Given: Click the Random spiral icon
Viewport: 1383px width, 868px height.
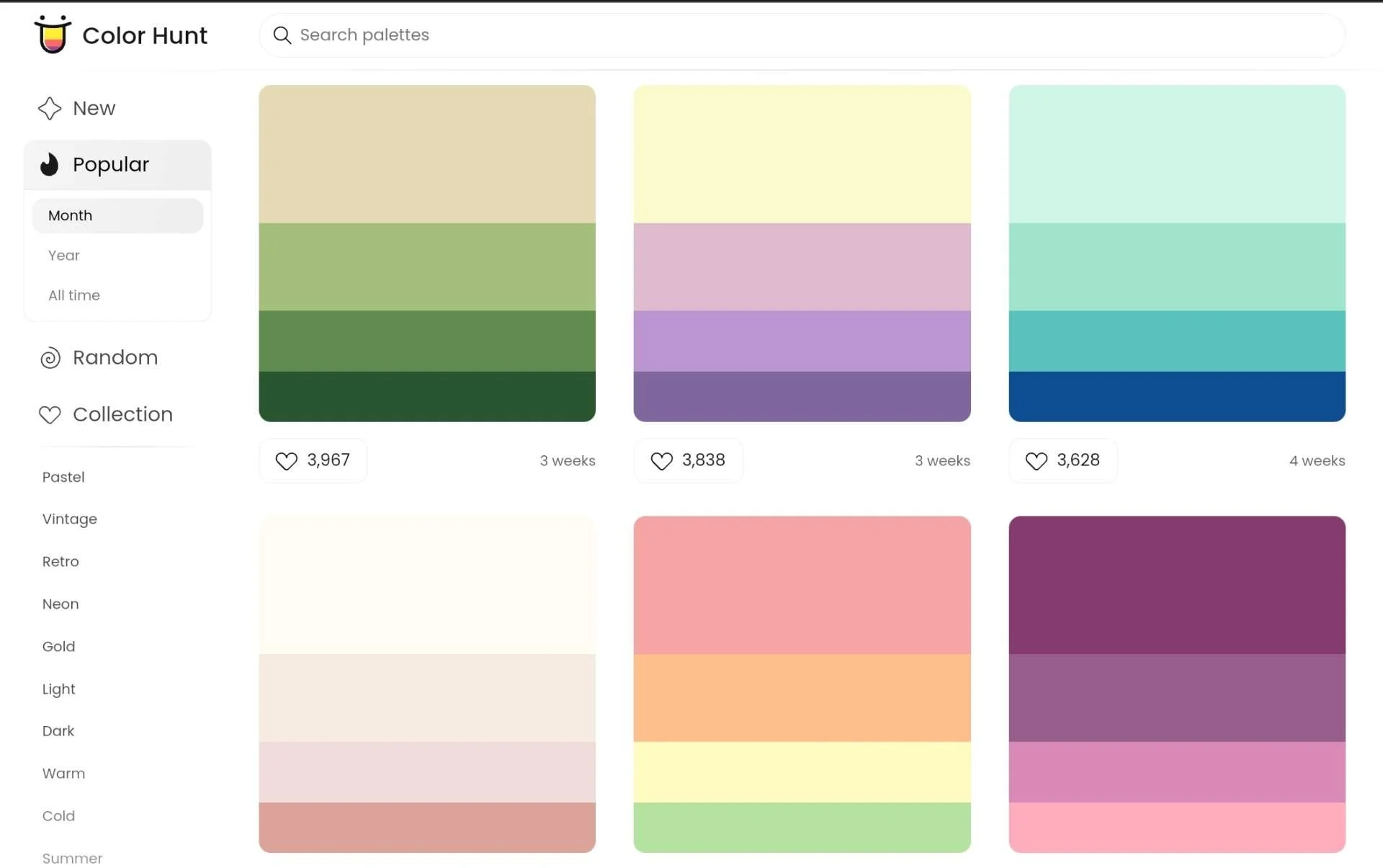Looking at the screenshot, I should click(50, 358).
